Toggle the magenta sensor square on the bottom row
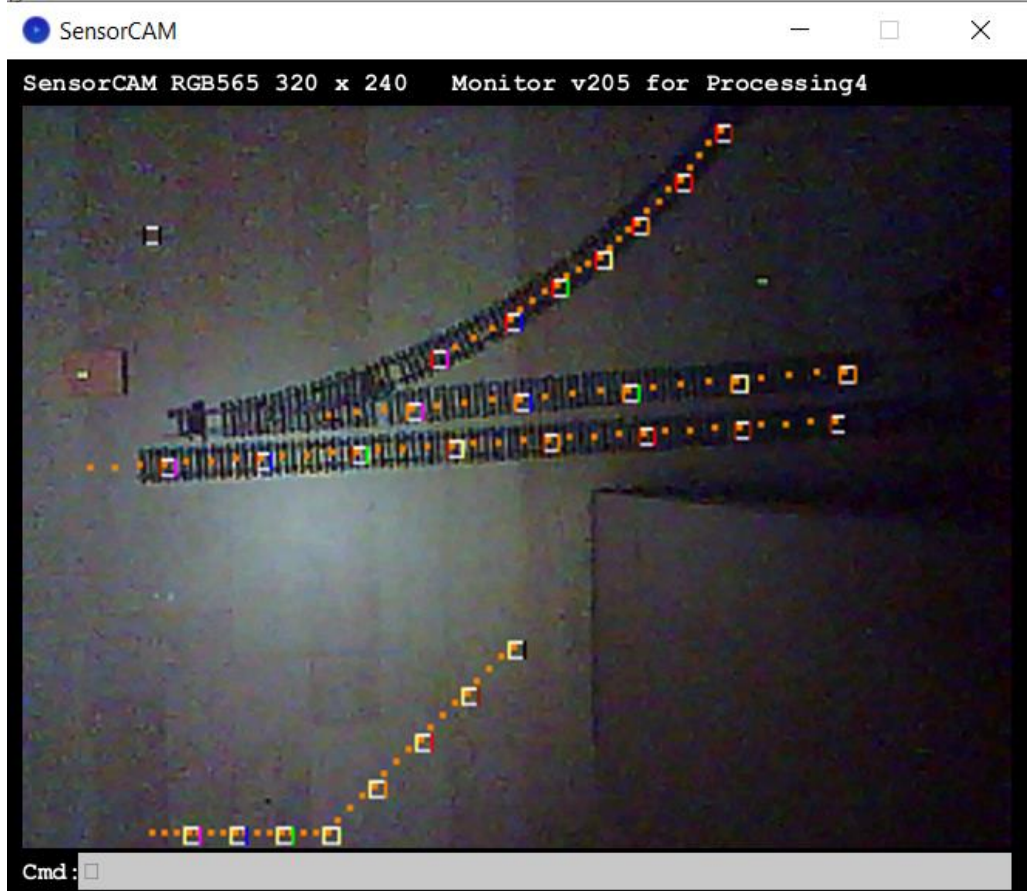 coord(192,835)
